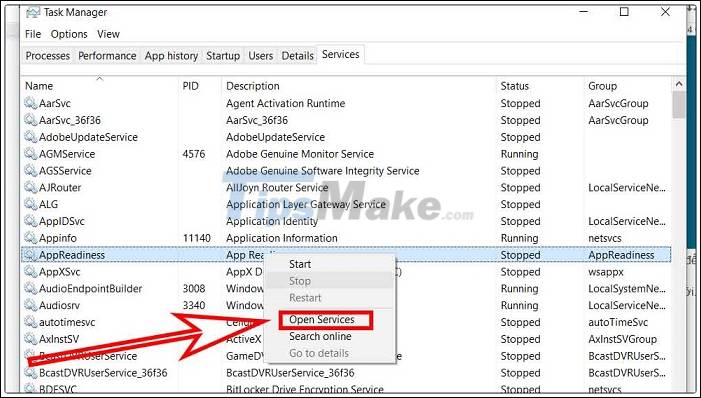701x398 pixels.
Task: Click the gear icon beside ALG
Action: (x=30, y=204)
